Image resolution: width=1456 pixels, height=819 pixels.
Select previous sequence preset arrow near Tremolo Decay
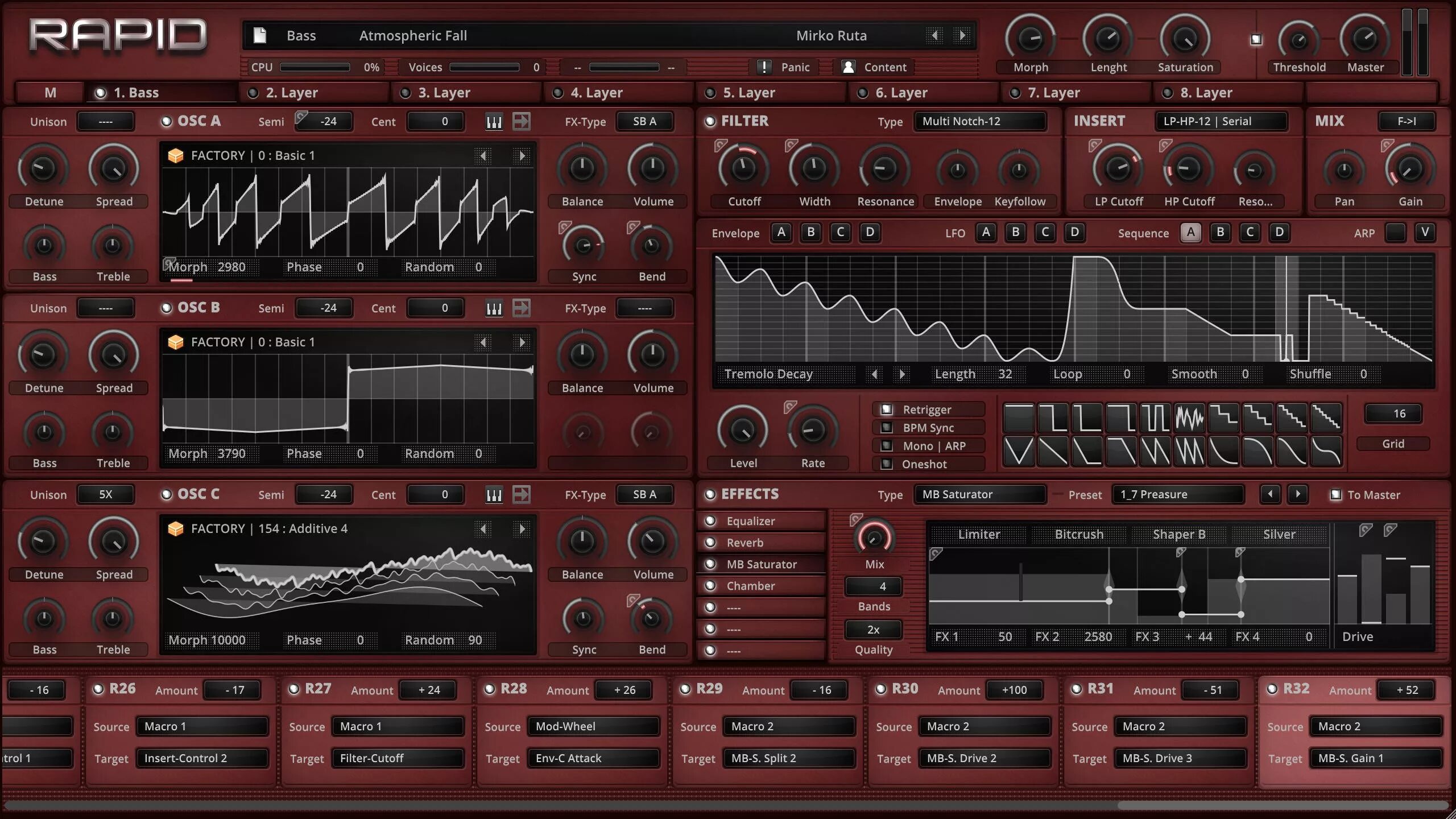coord(875,374)
